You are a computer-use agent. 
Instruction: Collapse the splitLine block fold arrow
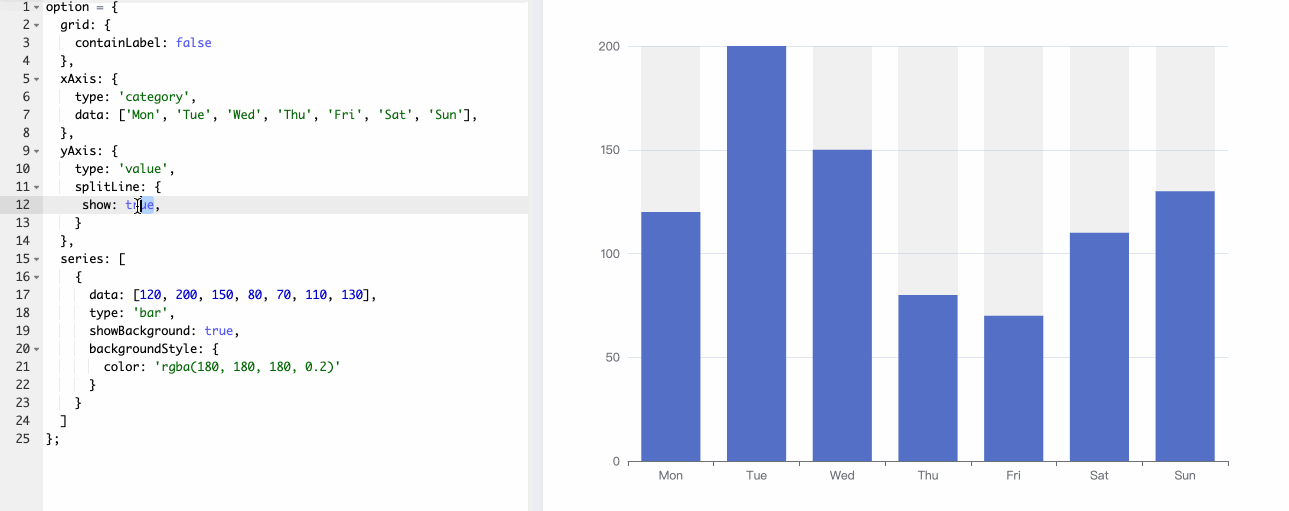[x=37, y=187]
